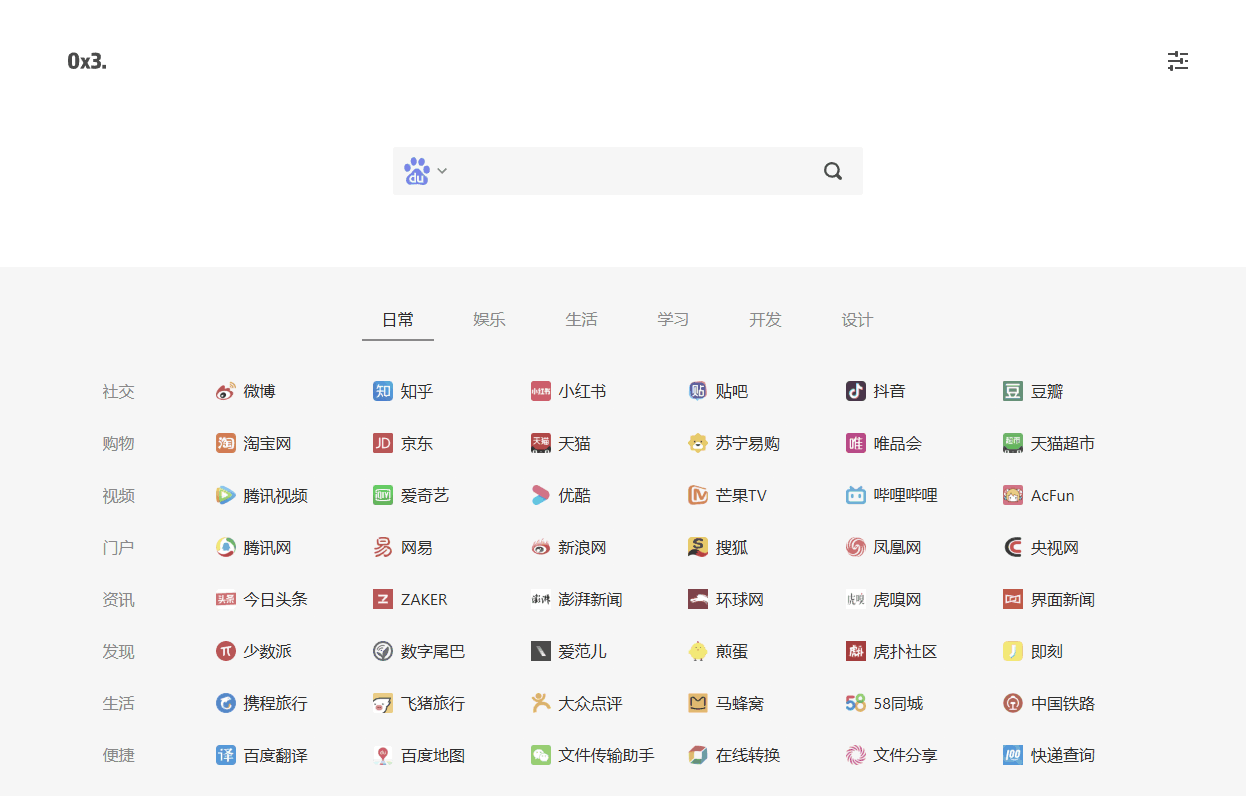Click the Baidu Translate (百度翻译) icon
The width and height of the screenshot is (1246, 796).
pos(226,755)
